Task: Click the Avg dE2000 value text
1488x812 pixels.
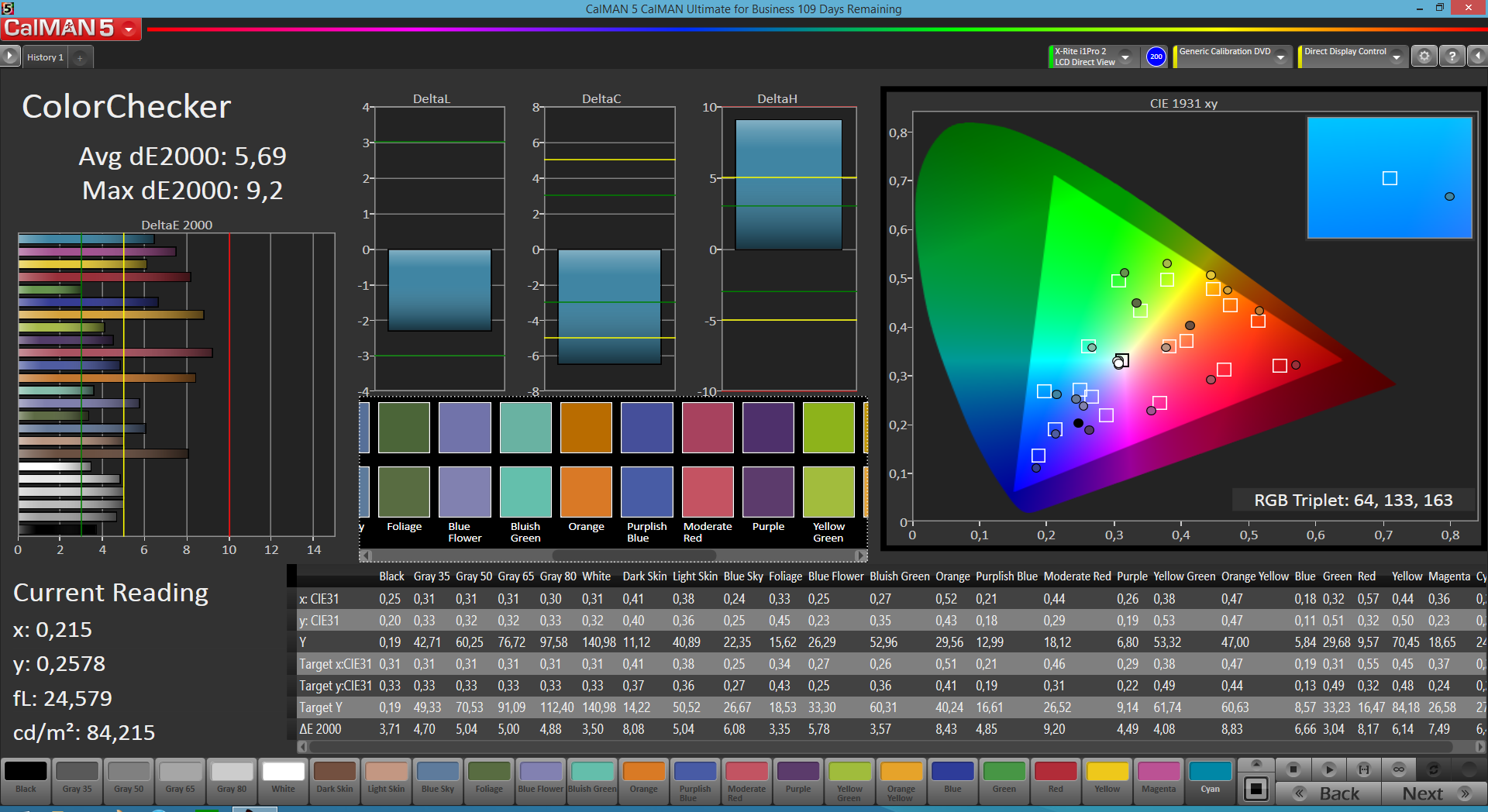Action: [182, 157]
